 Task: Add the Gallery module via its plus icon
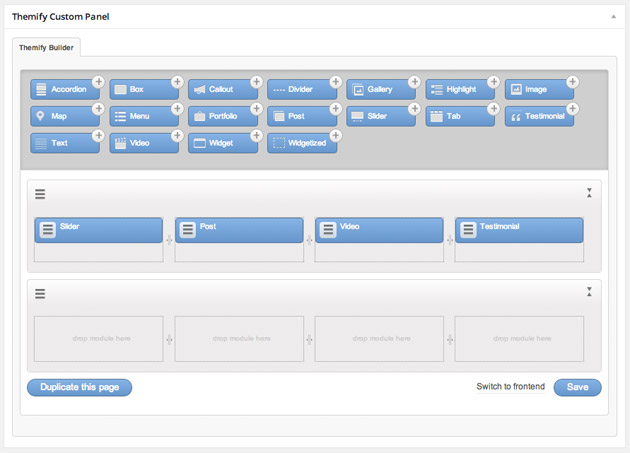coord(415,82)
